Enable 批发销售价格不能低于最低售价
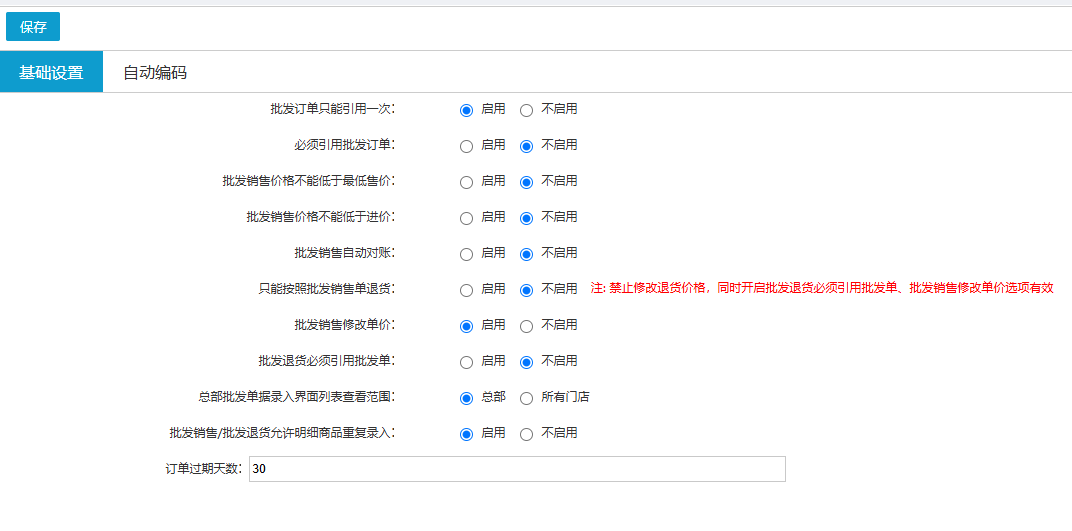Image resolution: width=1072 pixels, height=531 pixels. 466,182
